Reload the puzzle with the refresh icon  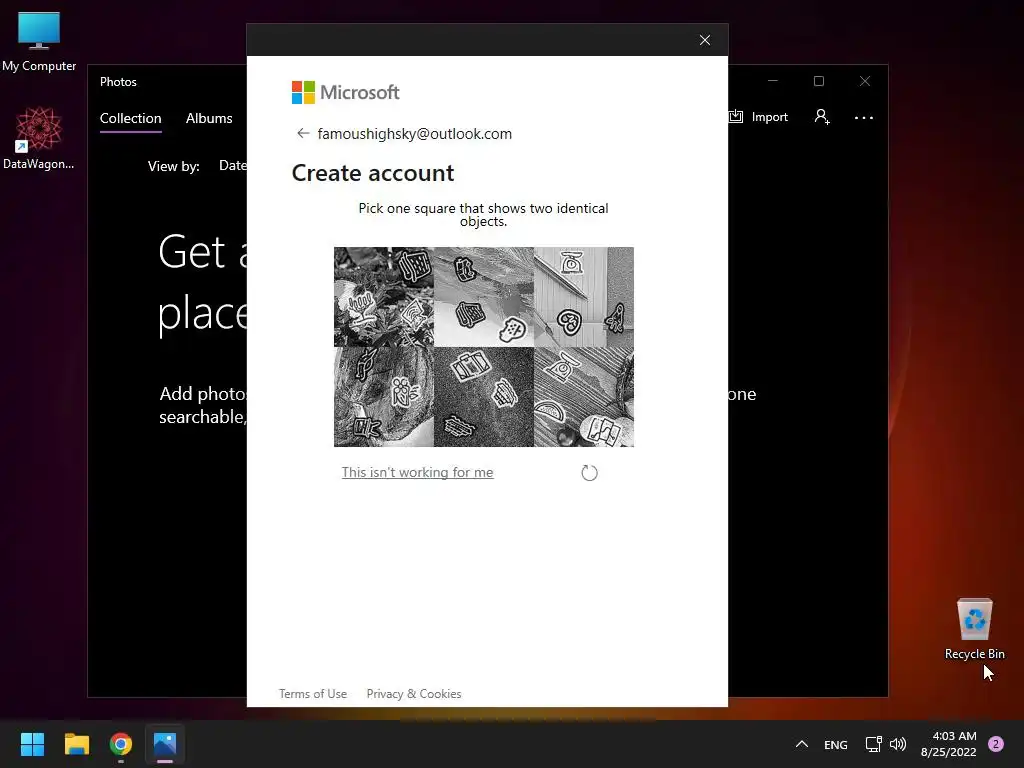589,473
